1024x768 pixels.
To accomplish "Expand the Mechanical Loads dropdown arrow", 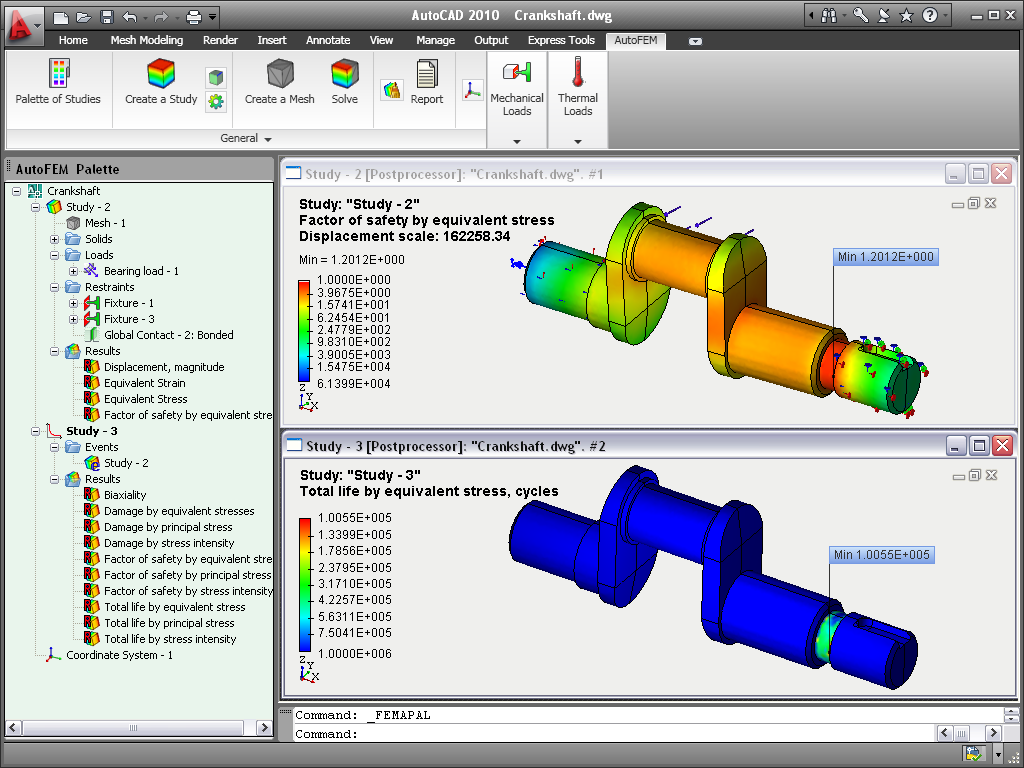I will (517, 141).
